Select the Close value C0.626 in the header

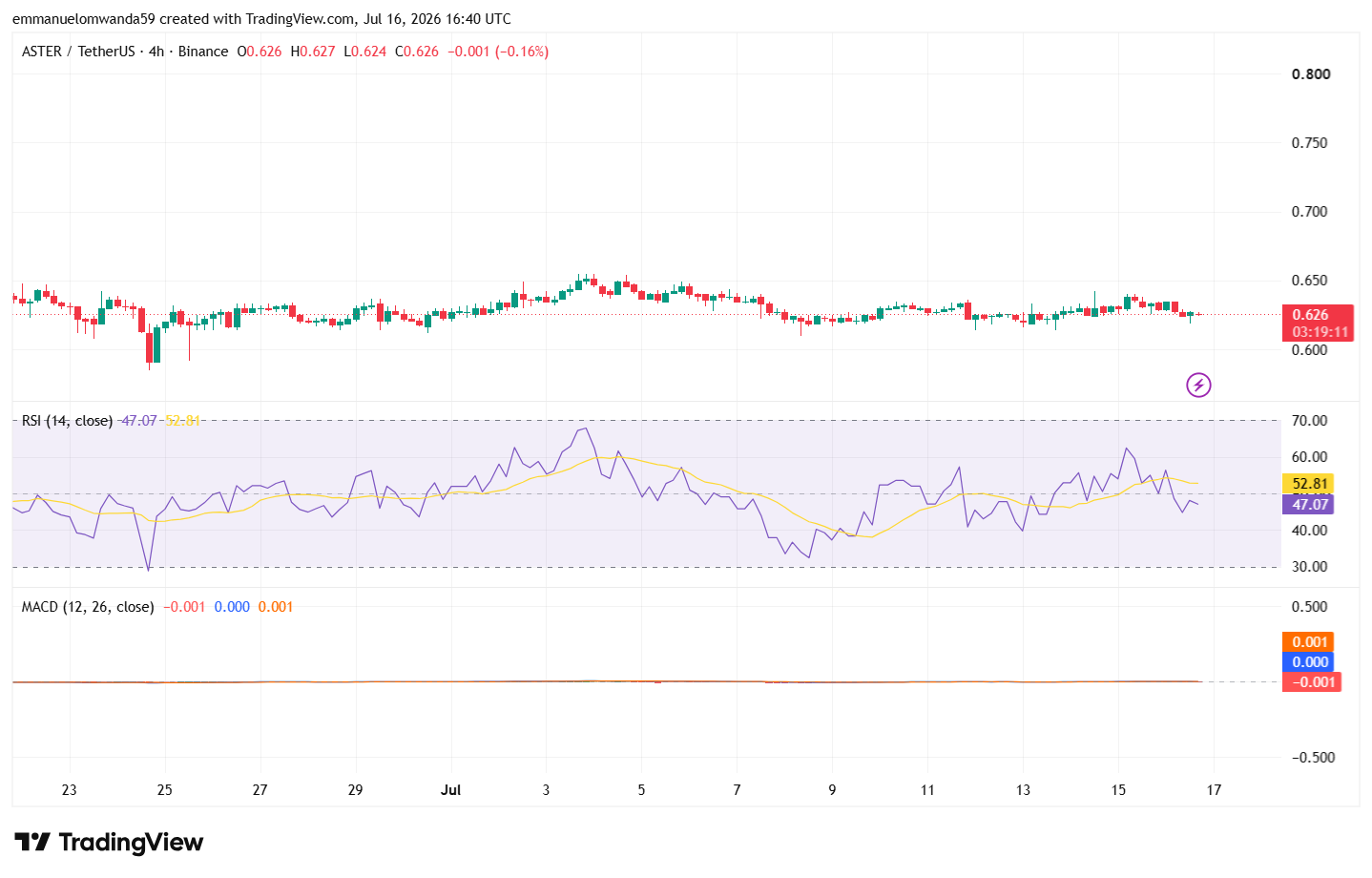pyautogui.click(x=417, y=52)
